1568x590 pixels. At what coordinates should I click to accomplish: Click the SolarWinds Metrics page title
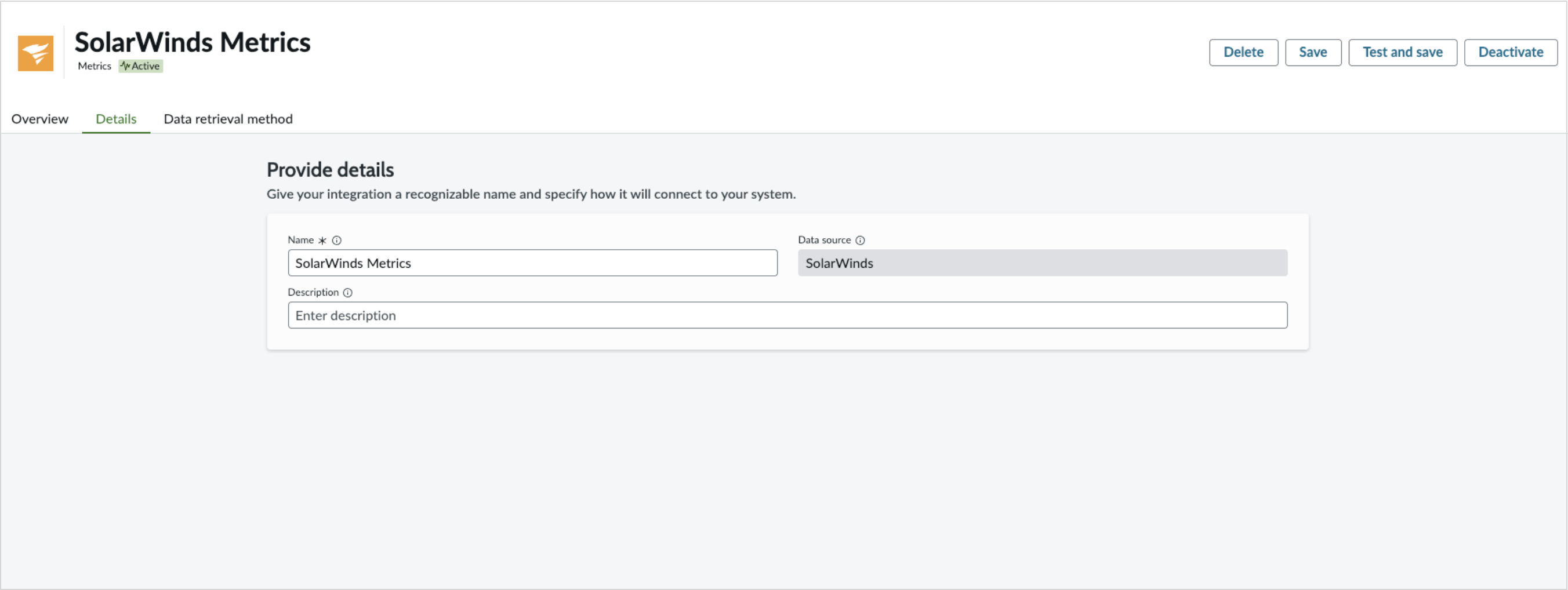(193, 42)
